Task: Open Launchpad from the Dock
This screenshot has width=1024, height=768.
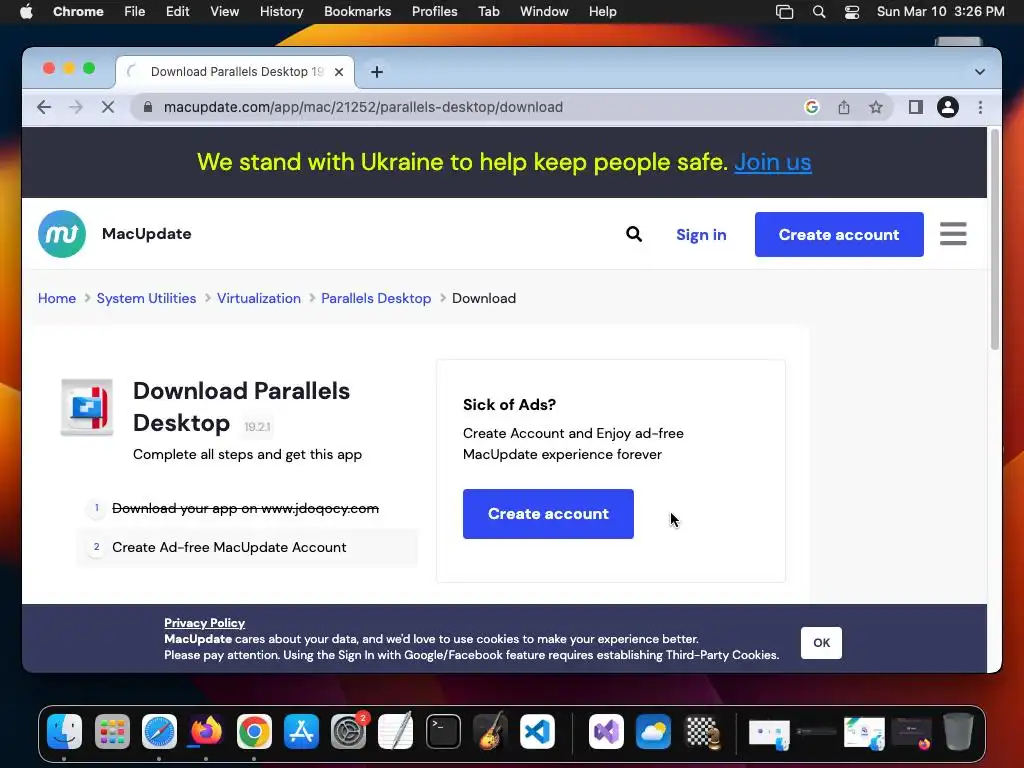Action: tap(112, 731)
